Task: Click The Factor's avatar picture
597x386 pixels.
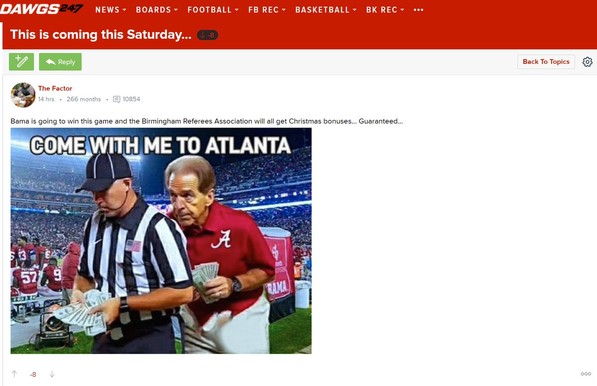Action: tap(23, 95)
